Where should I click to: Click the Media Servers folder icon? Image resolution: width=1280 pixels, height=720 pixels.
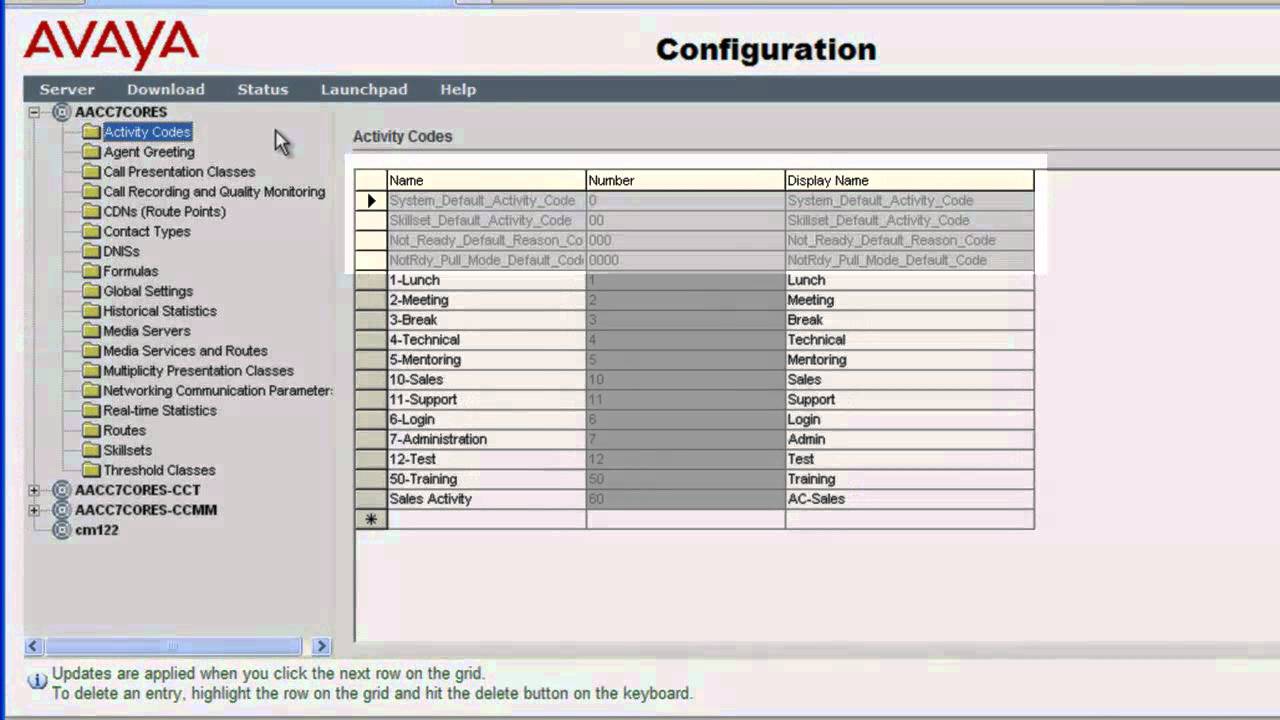tap(91, 331)
